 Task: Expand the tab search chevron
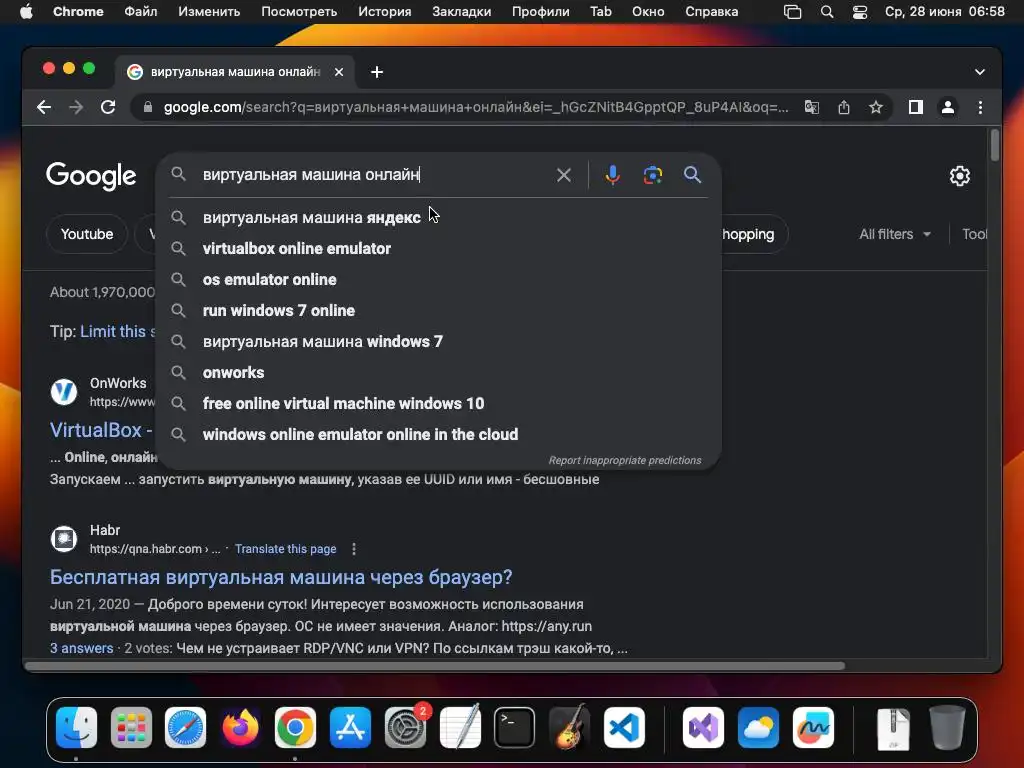pos(980,72)
